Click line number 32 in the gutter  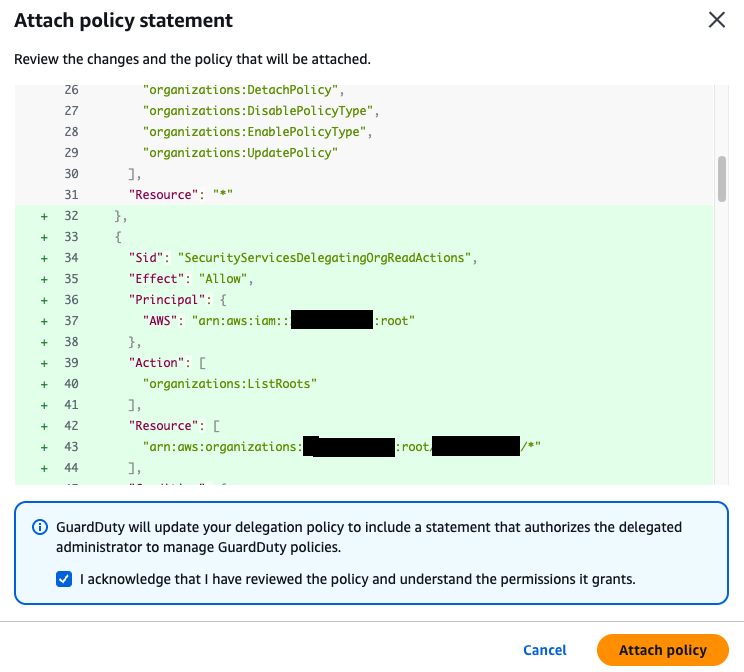(x=71, y=216)
